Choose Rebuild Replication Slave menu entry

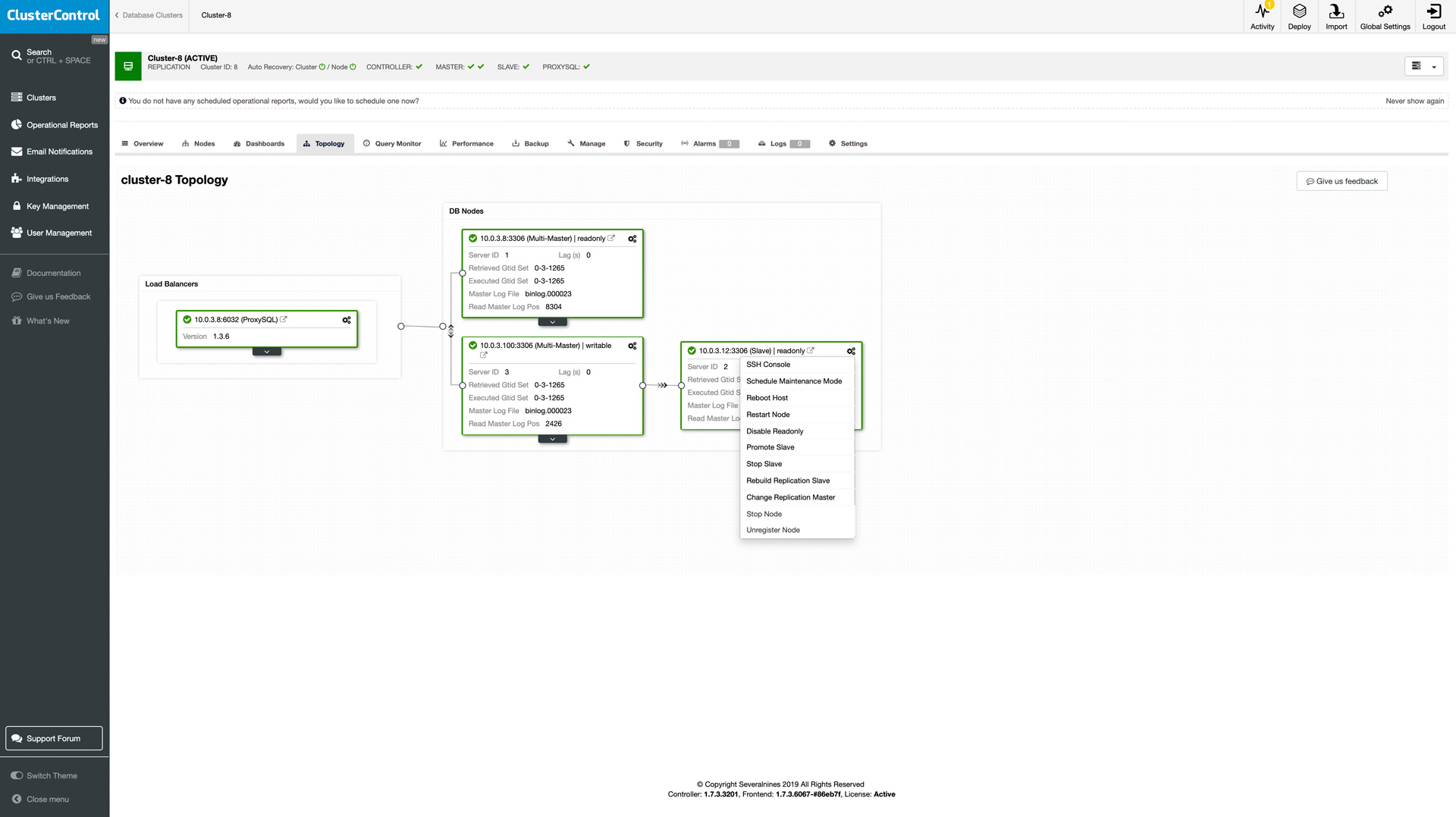(x=788, y=480)
